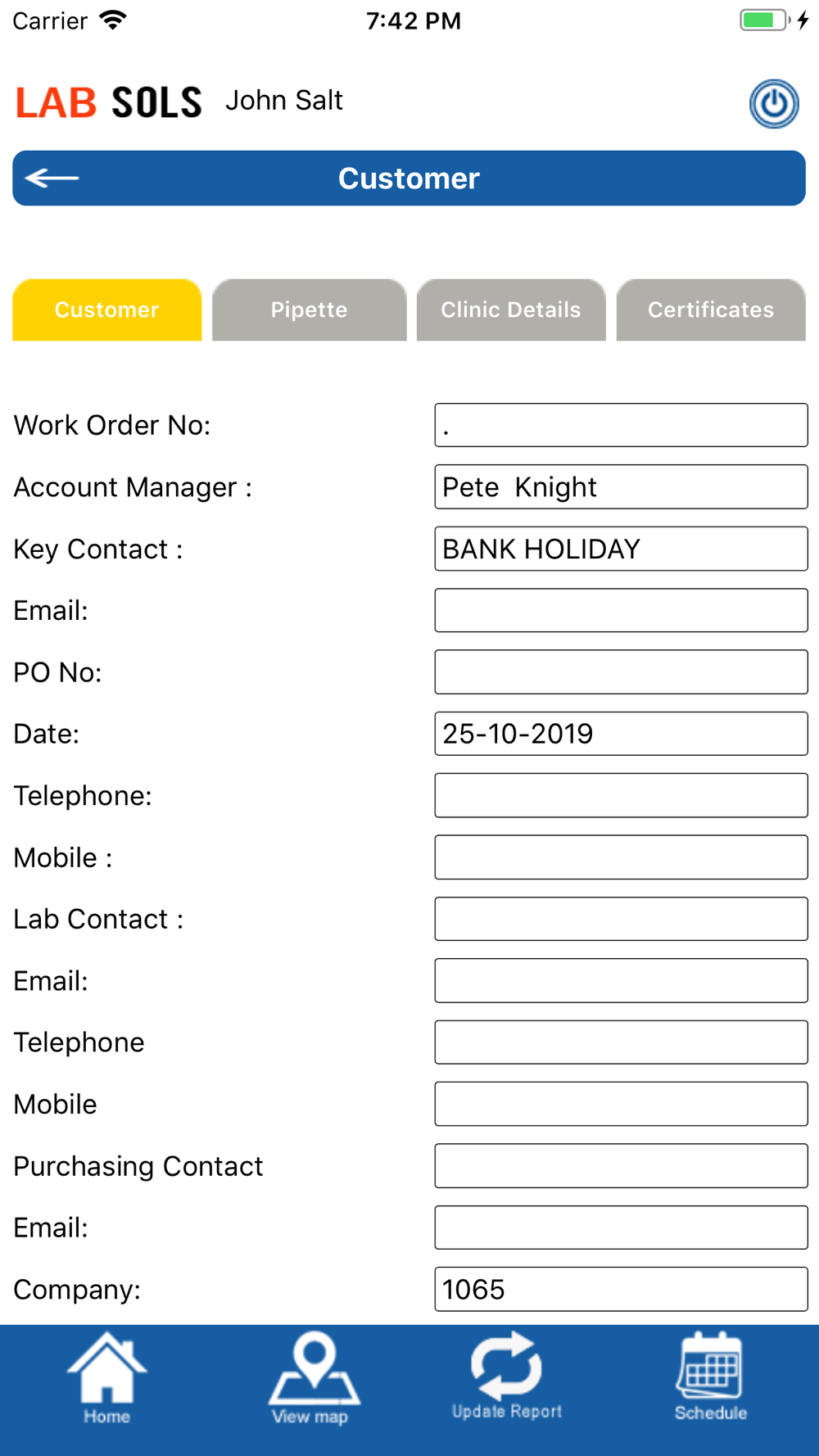The image size is (819, 1456).
Task: Edit the Company field with 1065
Action: click(621, 1289)
